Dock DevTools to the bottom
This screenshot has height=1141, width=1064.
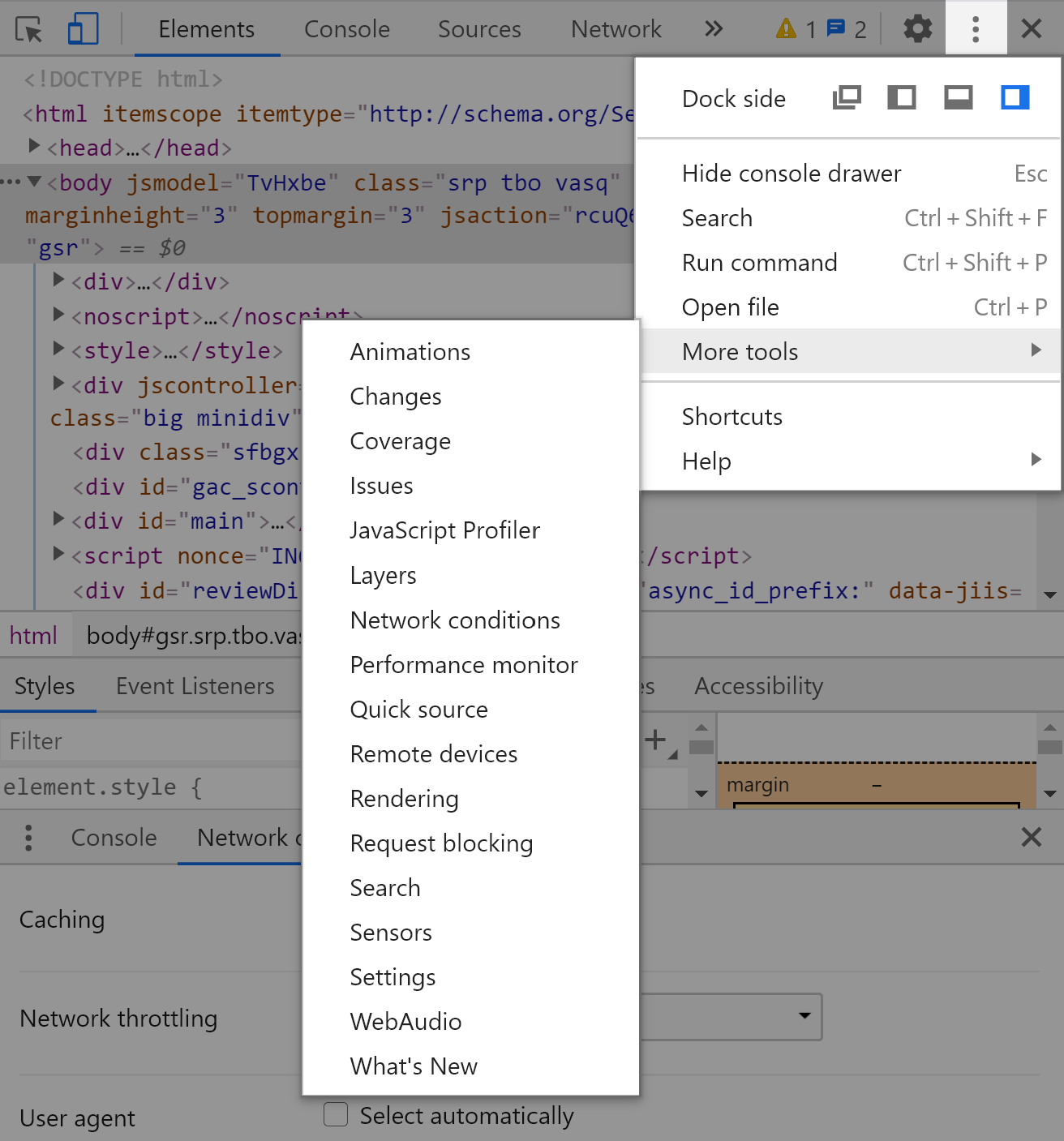tap(959, 98)
